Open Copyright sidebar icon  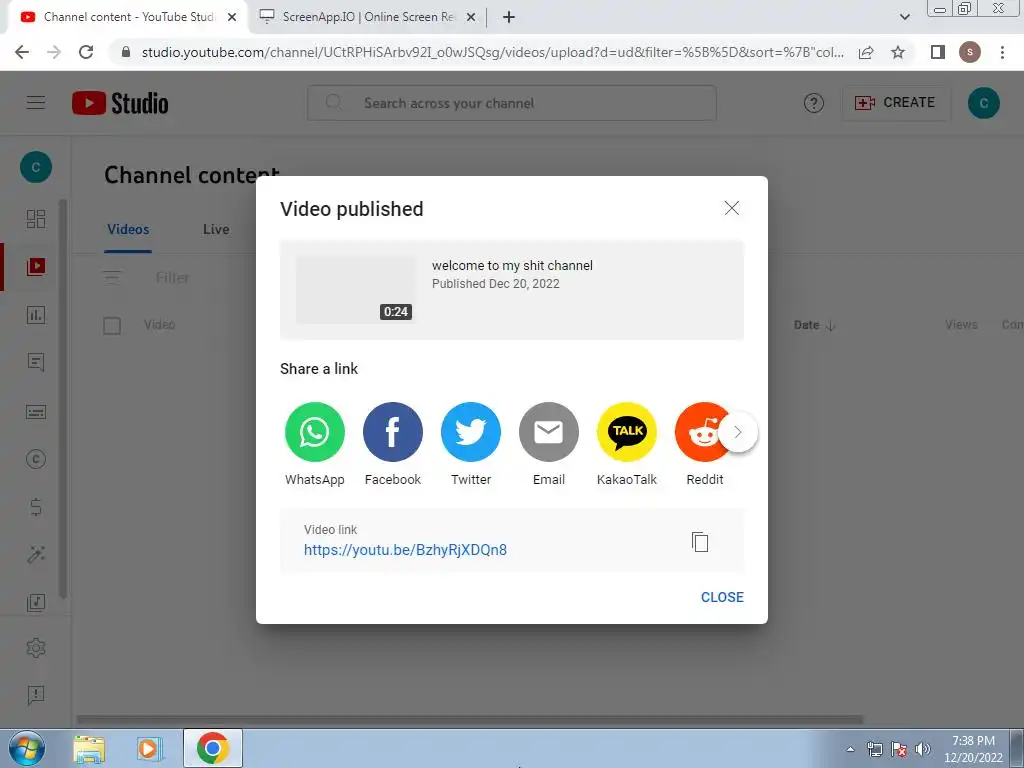pos(36,459)
